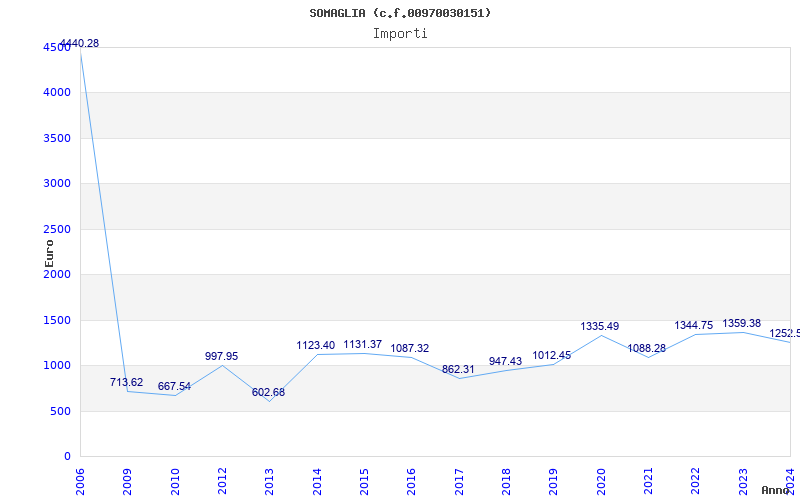Select the 997.95 value label
This screenshot has width=800, height=500.
pyautogui.click(x=221, y=356)
